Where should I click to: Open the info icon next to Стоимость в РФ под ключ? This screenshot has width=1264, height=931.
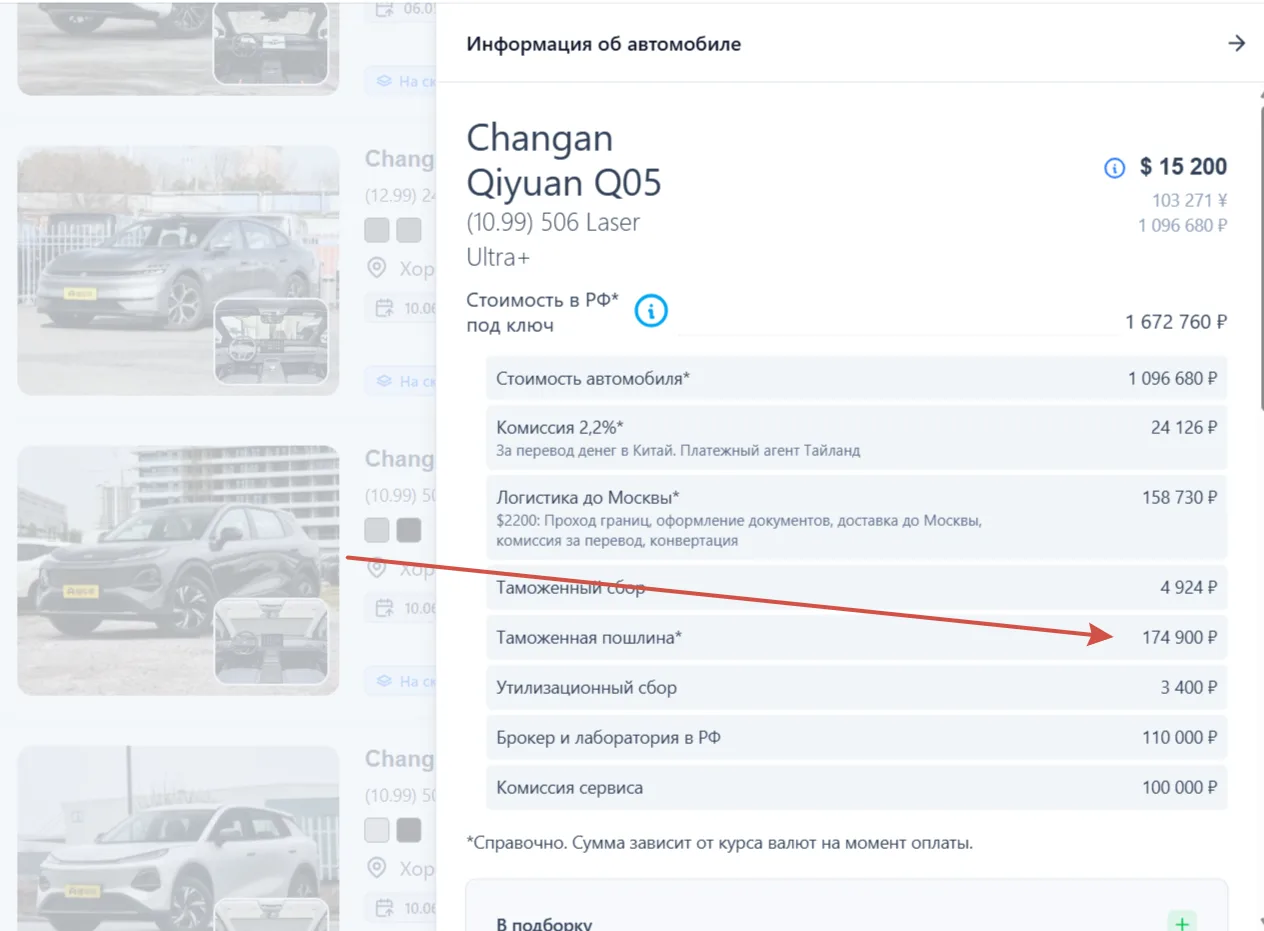coord(651,311)
